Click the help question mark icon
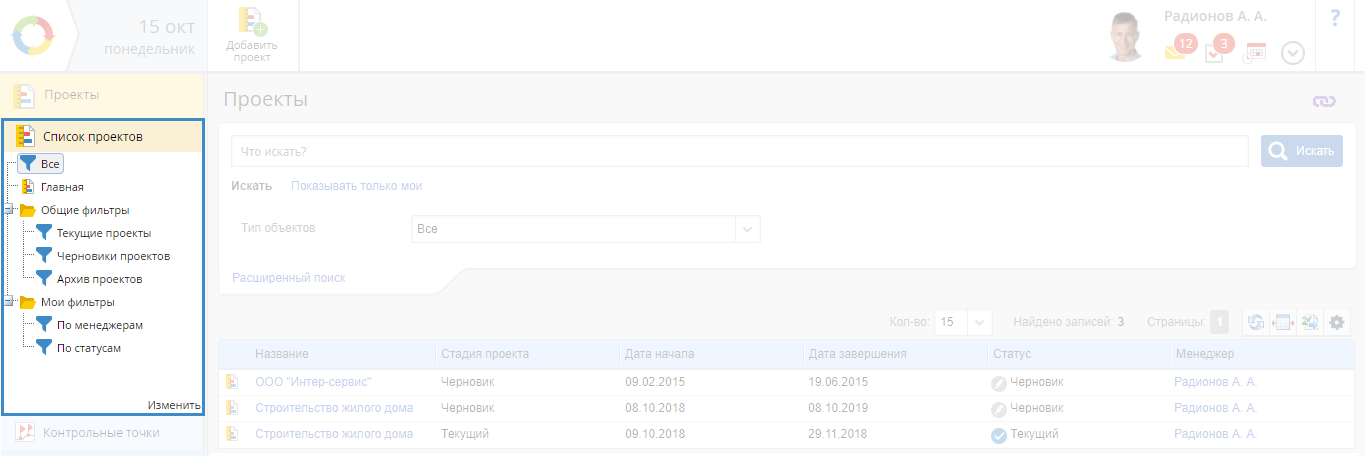The width and height of the screenshot is (1365, 456). tap(1335, 18)
